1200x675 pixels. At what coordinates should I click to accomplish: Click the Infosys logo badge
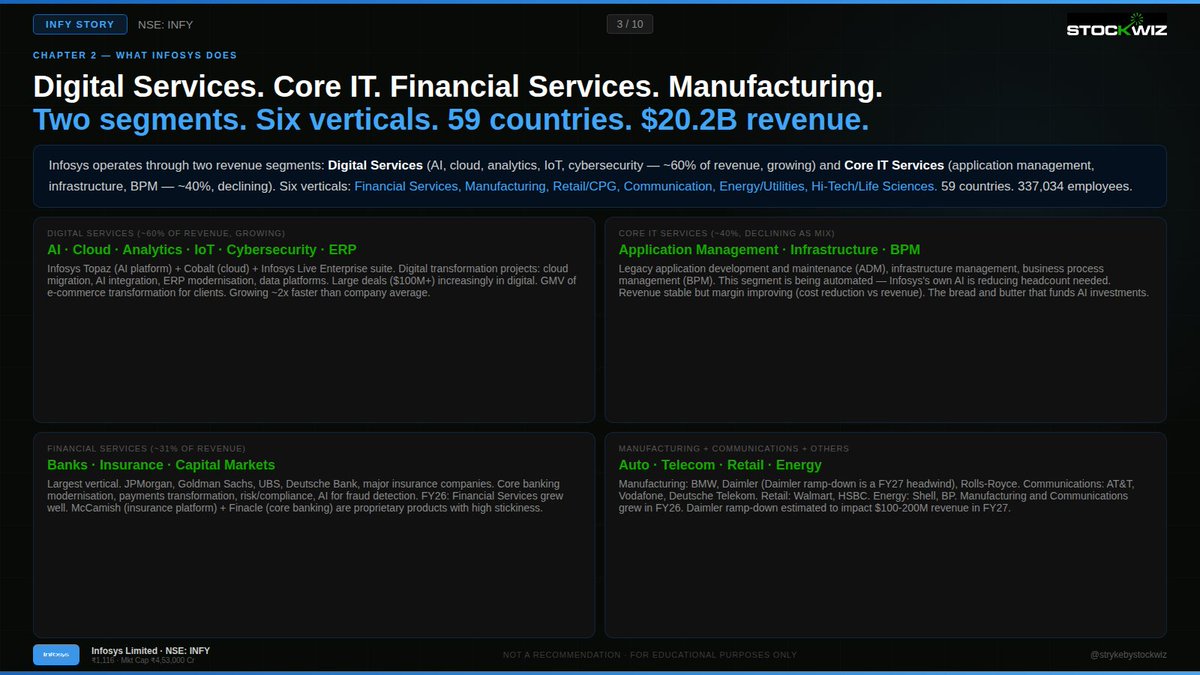pyautogui.click(x=56, y=655)
